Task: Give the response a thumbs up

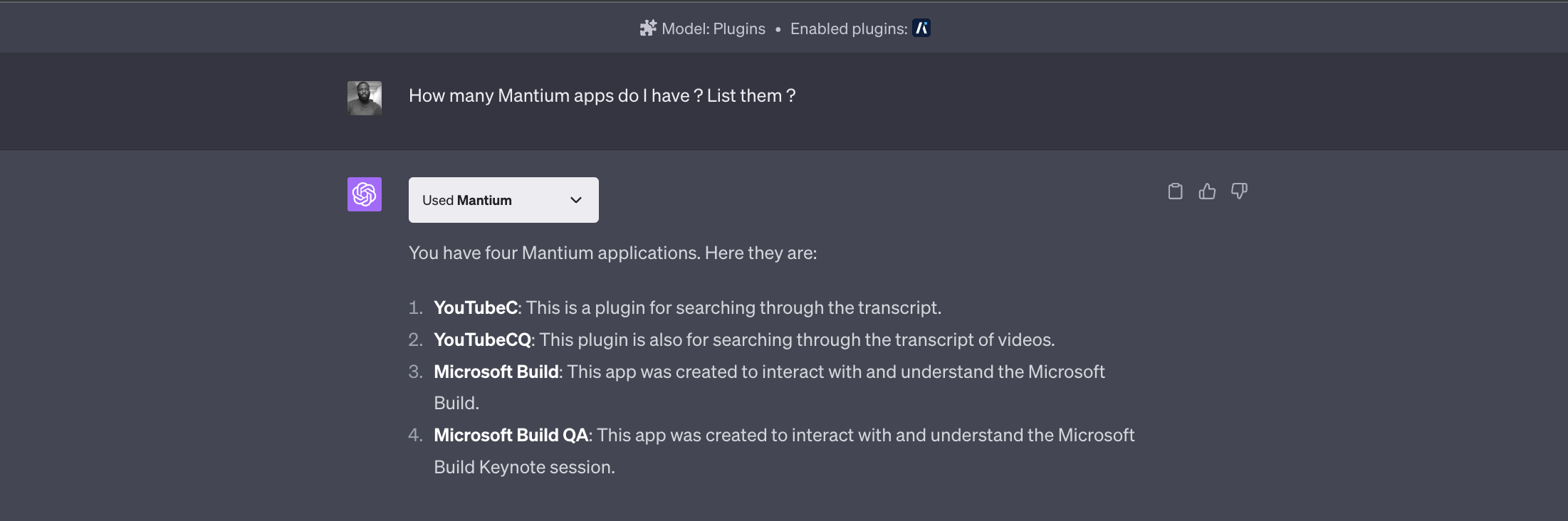Action: click(x=1207, y=191)
